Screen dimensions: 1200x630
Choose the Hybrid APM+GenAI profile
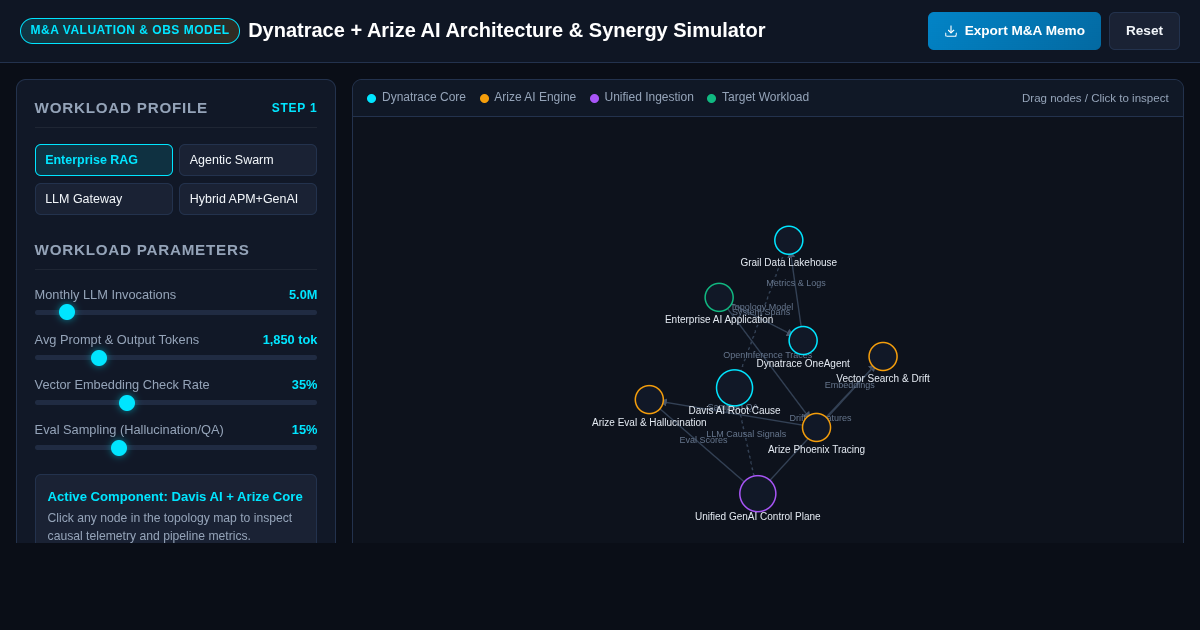(248, 199)
